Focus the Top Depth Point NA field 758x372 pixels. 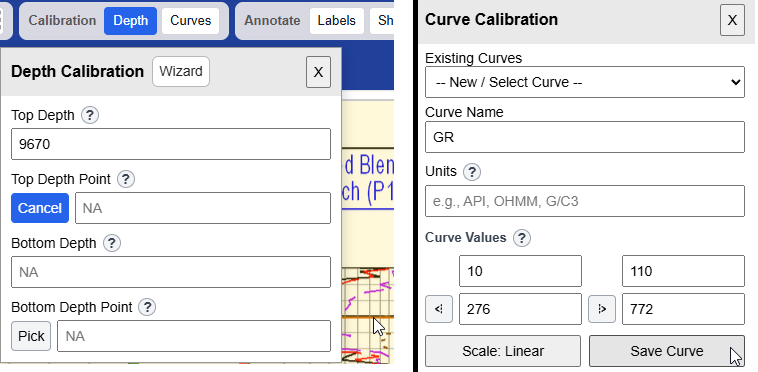[x=203, y=208]
